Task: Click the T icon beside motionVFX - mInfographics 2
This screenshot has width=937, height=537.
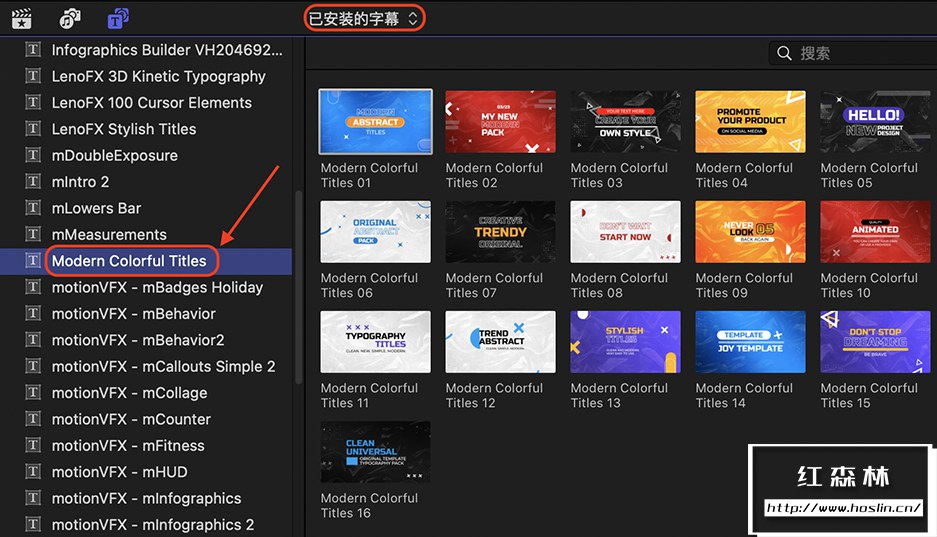Action: (x=33, y=524)
